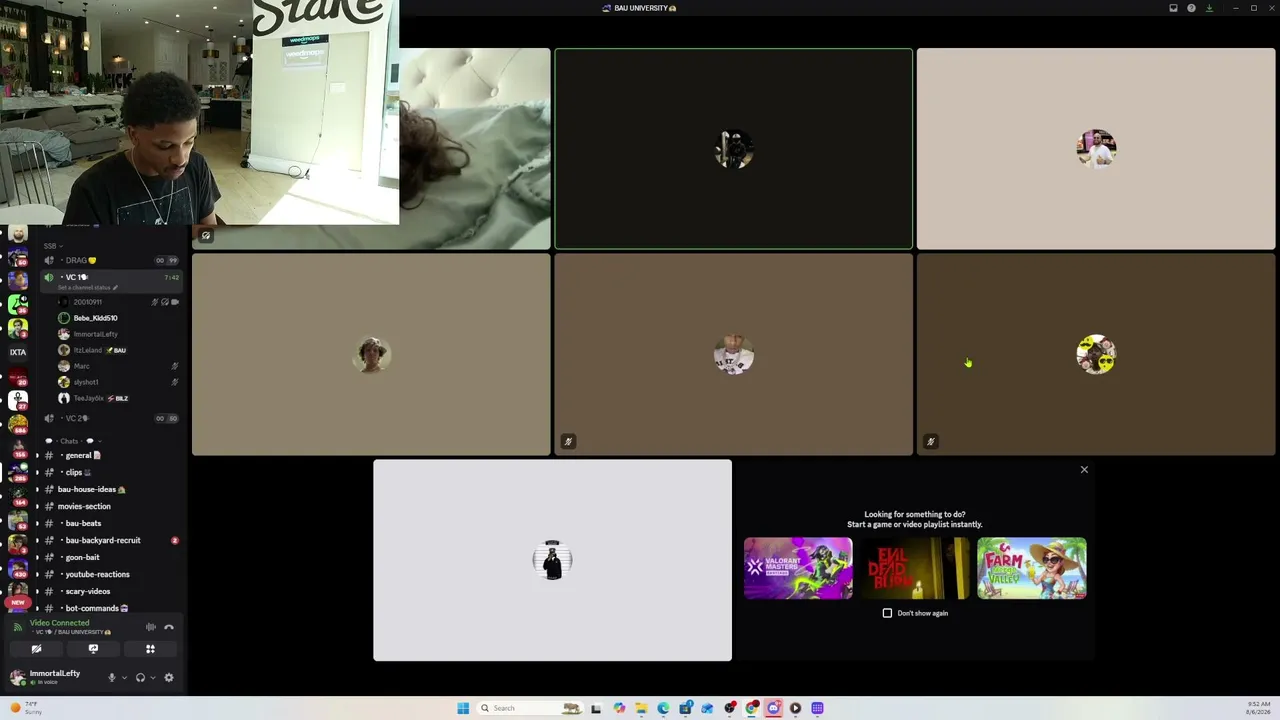Start Evil Dead Burn activity card

pos(915,568)
